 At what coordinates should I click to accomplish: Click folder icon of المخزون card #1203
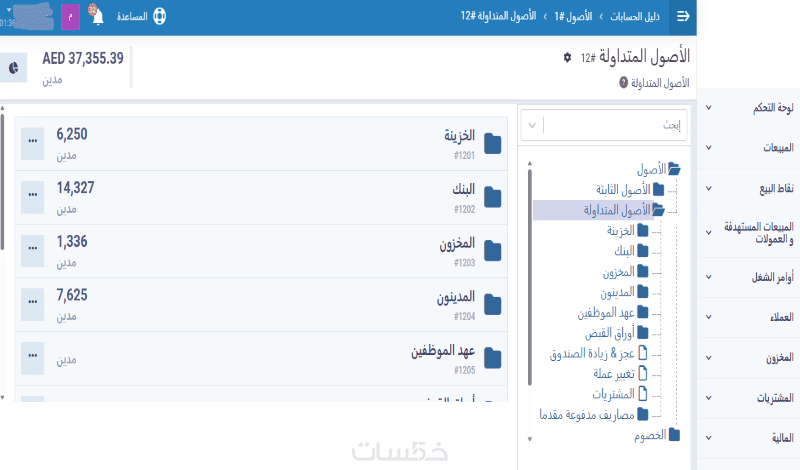[492, 251]
